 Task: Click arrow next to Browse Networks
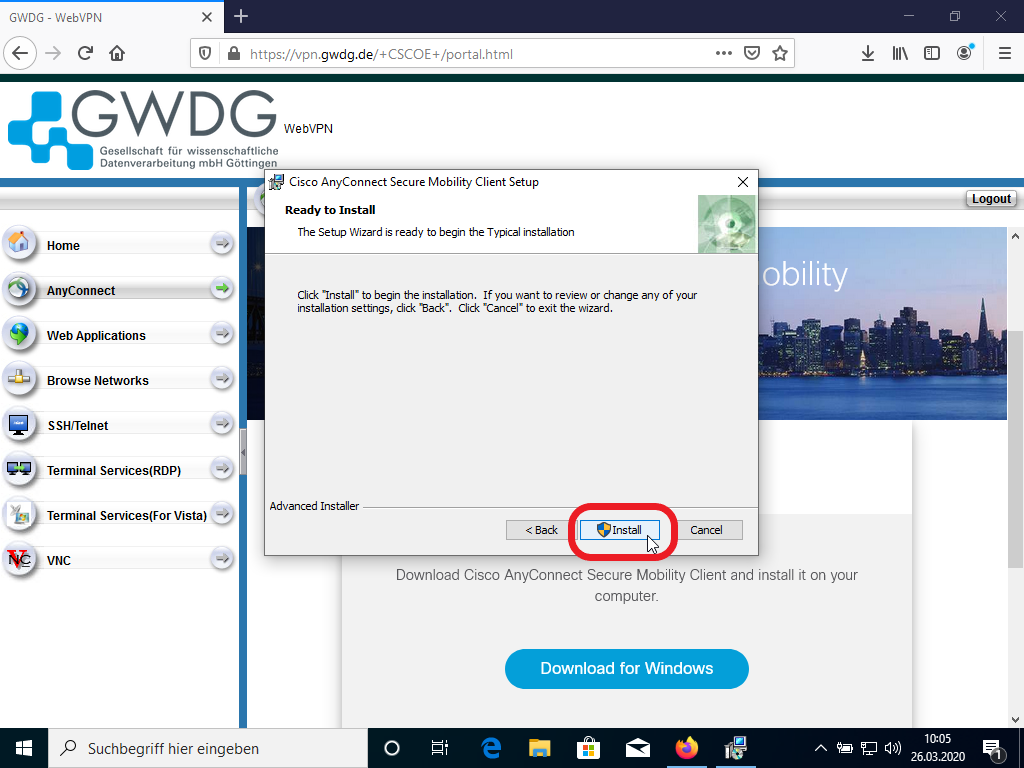pos(222,379)
